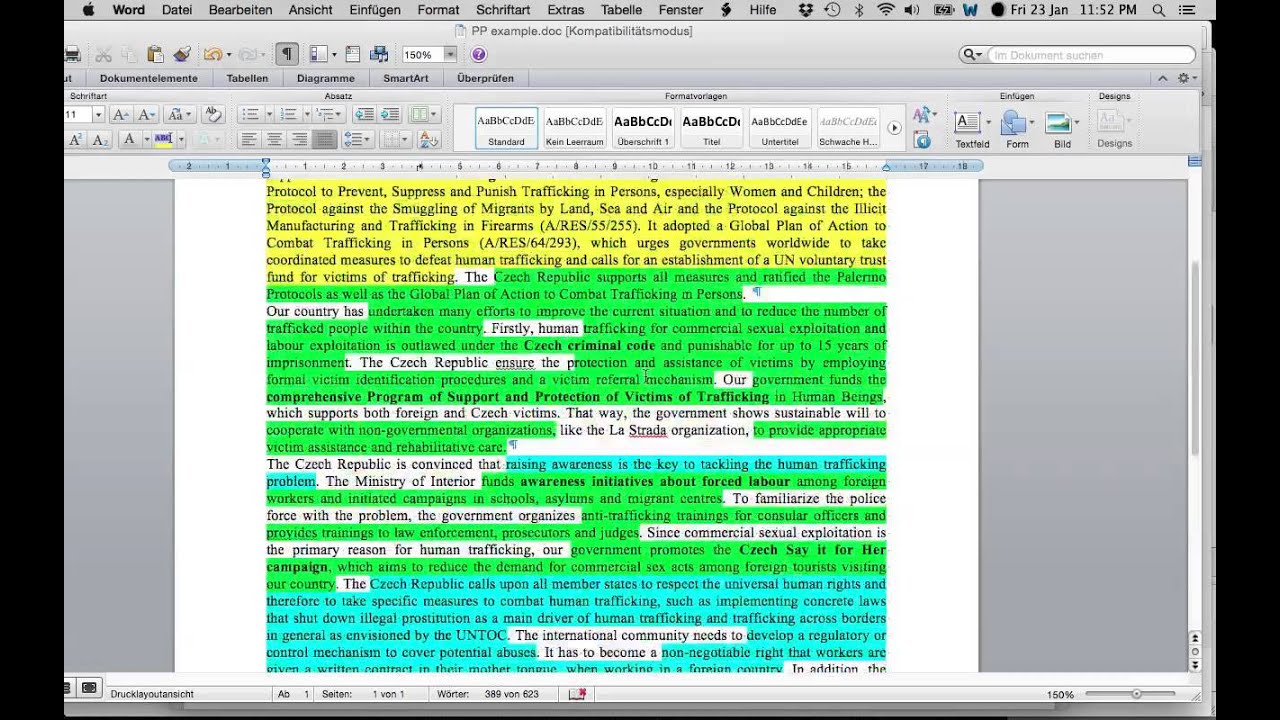This screenshot has height=720, width=1280.
Task: Start a numbered list
Action: pos(288,115)
